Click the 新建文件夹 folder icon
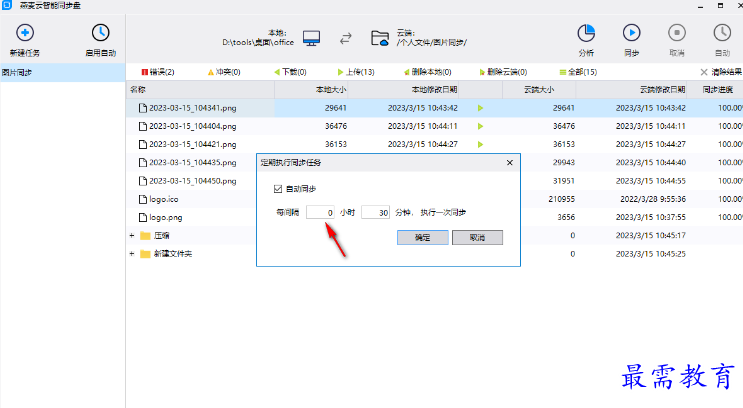The width and height of the screenshot is (743, 408). click(x=145, y=254)
